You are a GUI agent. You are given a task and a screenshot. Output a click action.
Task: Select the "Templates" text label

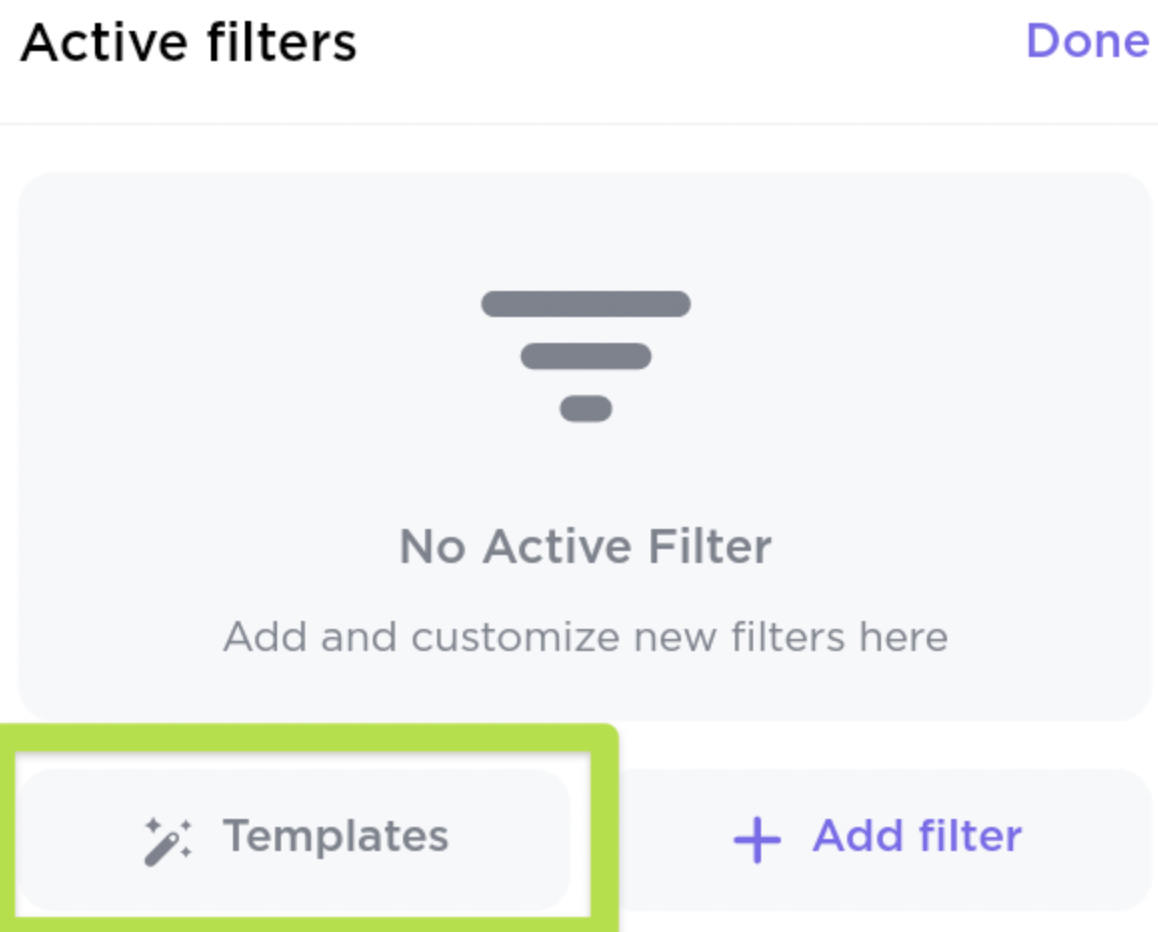pos(335,836)
